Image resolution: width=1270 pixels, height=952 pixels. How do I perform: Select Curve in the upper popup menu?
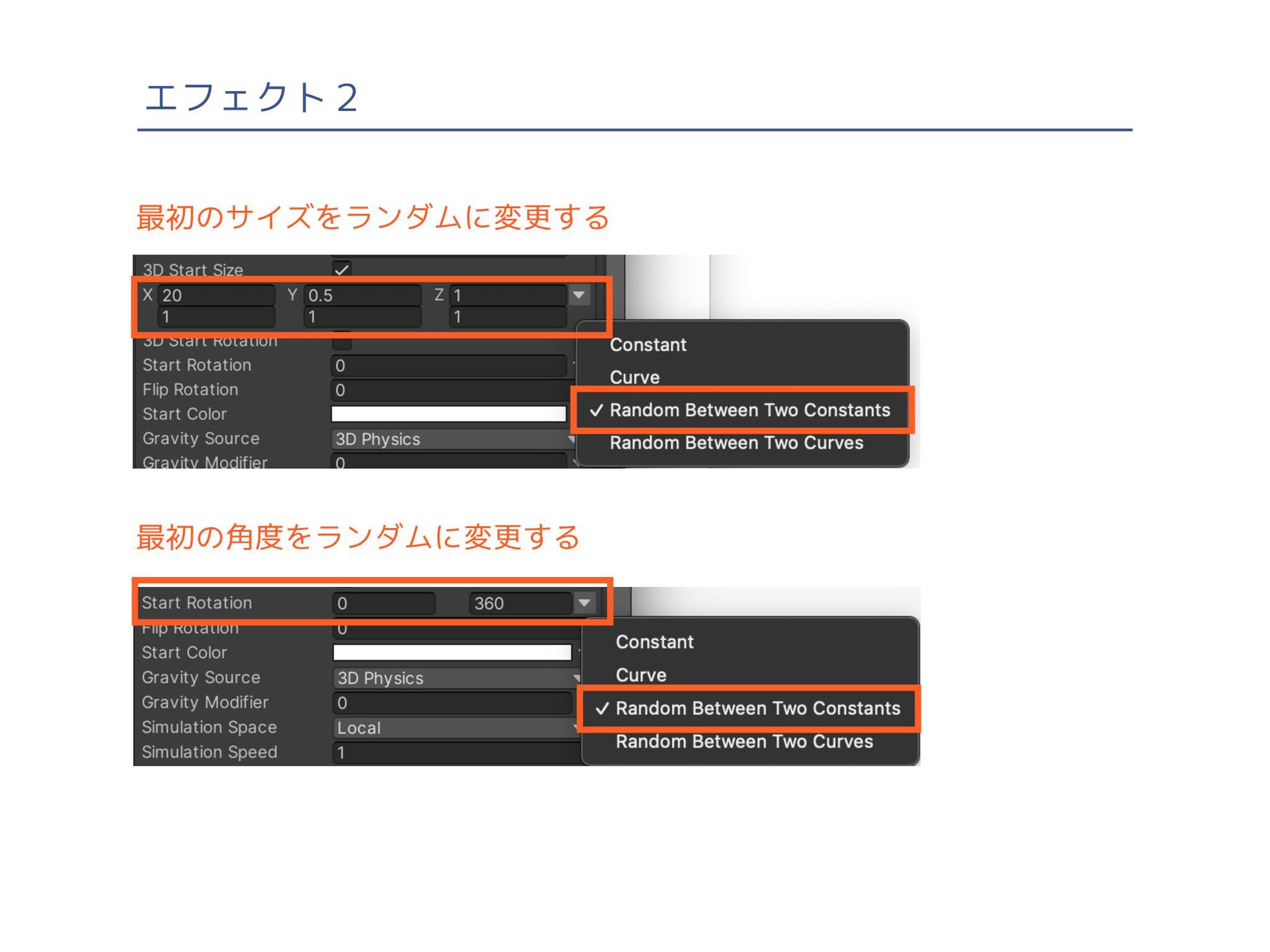pos(634,377)
